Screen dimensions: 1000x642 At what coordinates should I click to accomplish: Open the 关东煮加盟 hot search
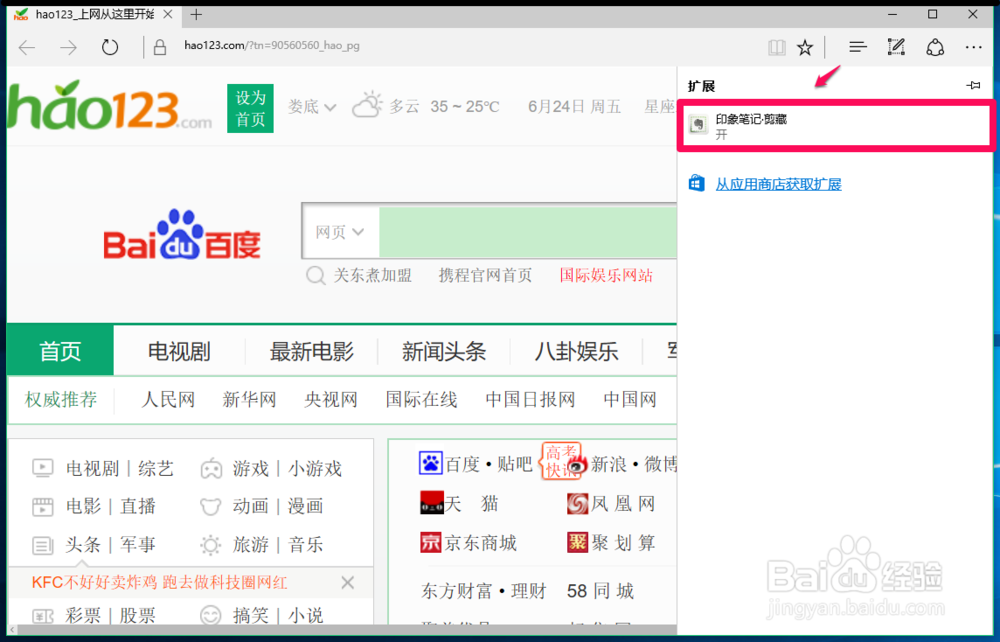(x=373, y=275)
